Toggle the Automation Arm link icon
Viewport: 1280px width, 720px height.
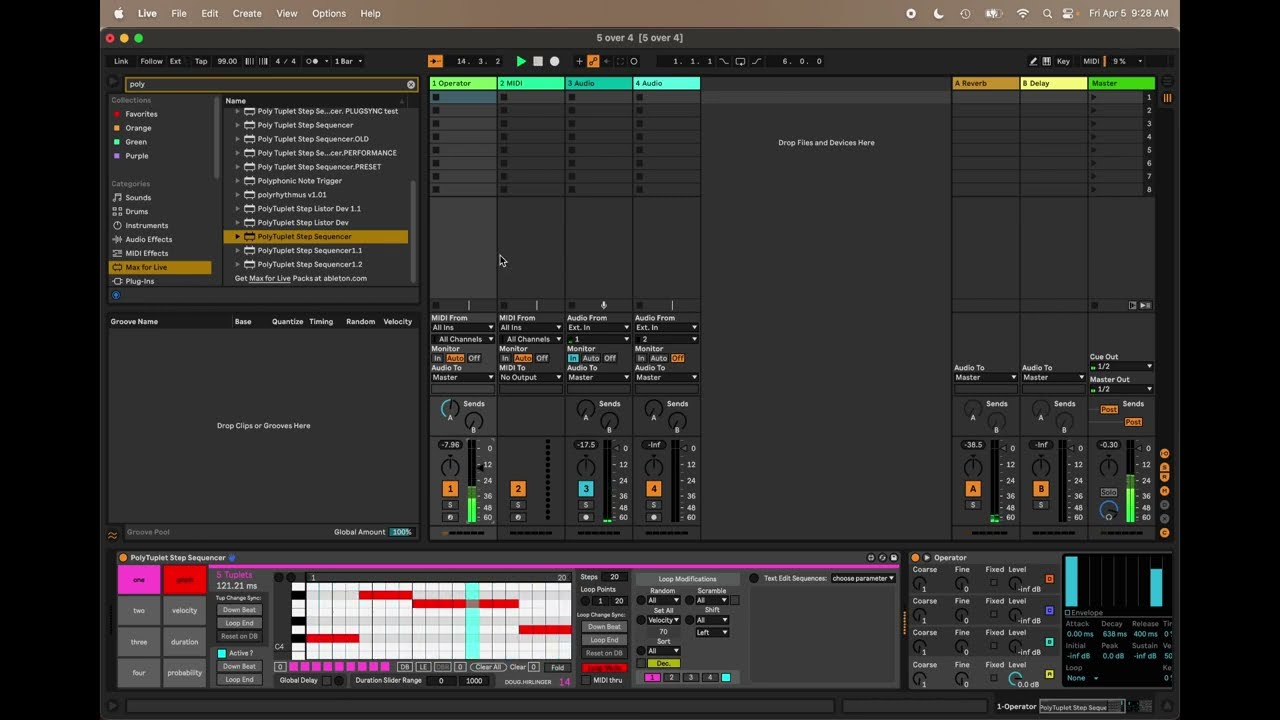(593, 61)
